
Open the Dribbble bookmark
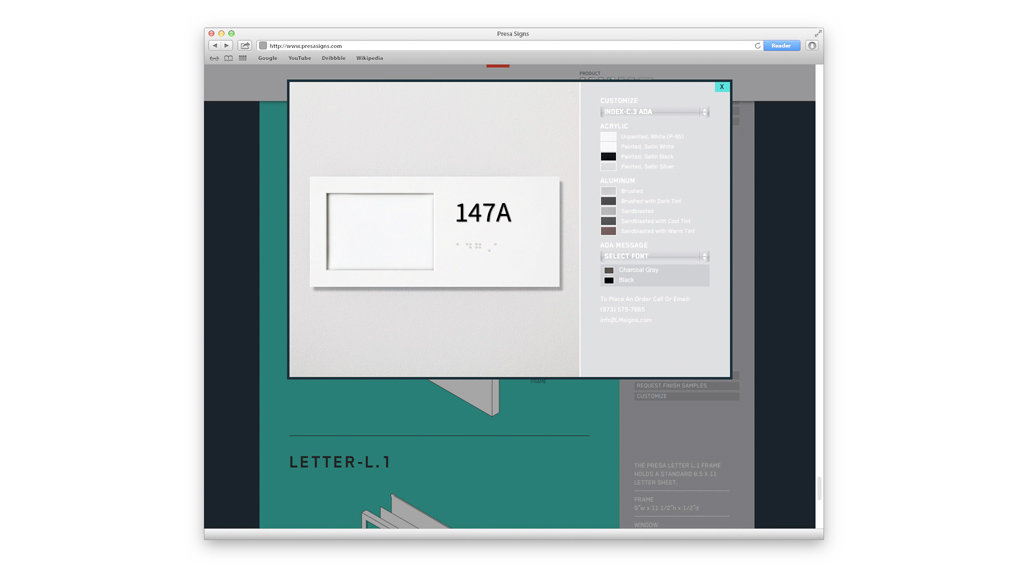[332, 57]
